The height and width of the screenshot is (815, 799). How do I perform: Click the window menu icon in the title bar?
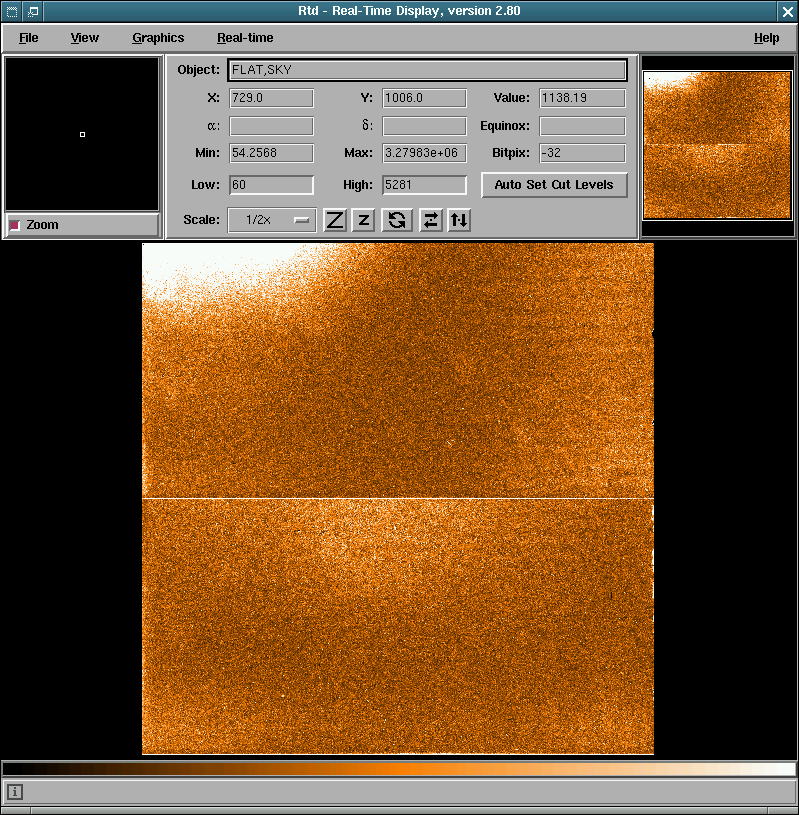coord(11,11)
